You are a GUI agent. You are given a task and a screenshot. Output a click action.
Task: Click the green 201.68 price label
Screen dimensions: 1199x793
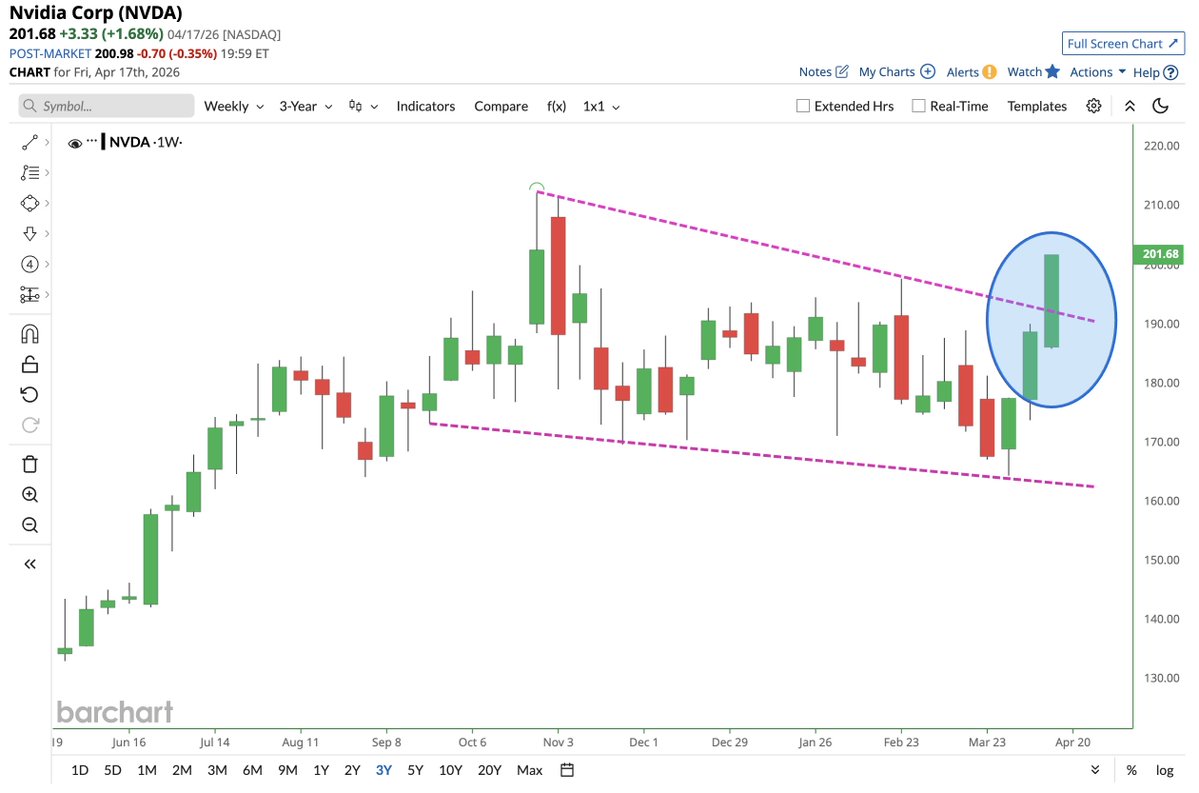tap(1159, 254)
